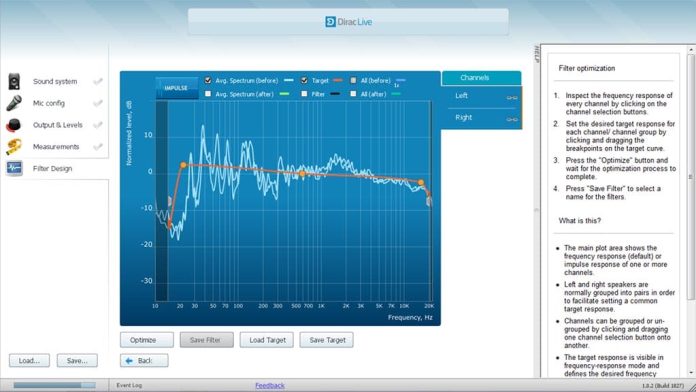Click the HELP panel collapse tab

click(x=536, y=54)
